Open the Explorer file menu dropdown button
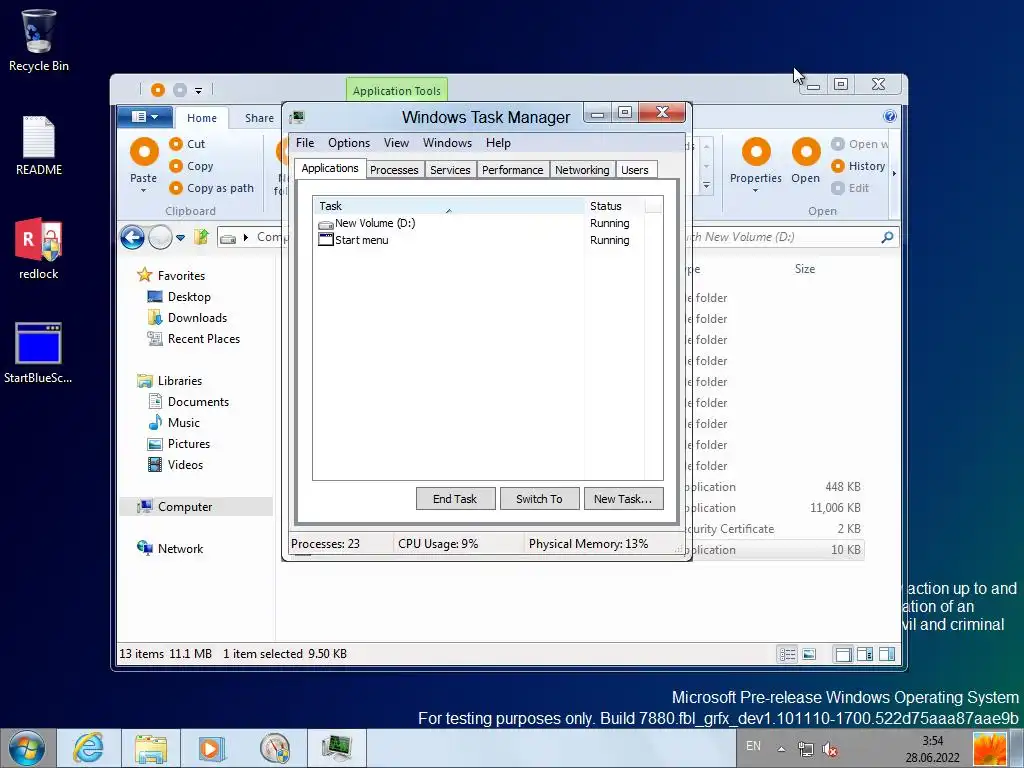Viewport: 1024px width, 768px height. pos(145,117)
